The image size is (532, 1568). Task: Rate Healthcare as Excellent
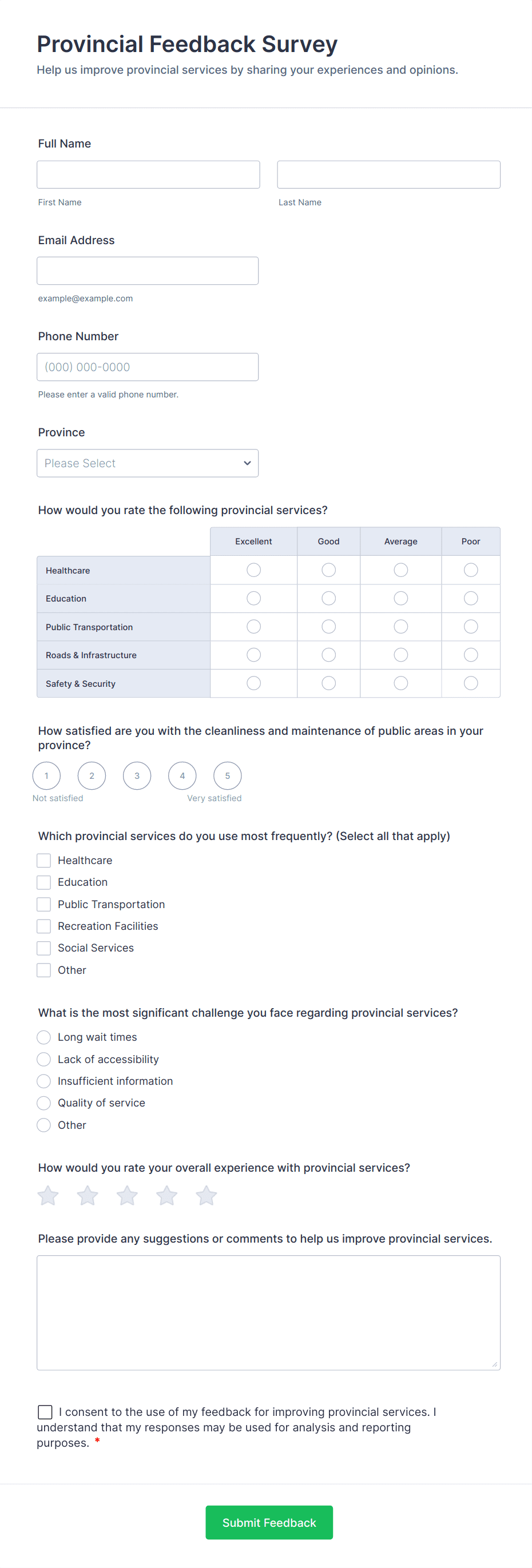(x=253, y=570)
